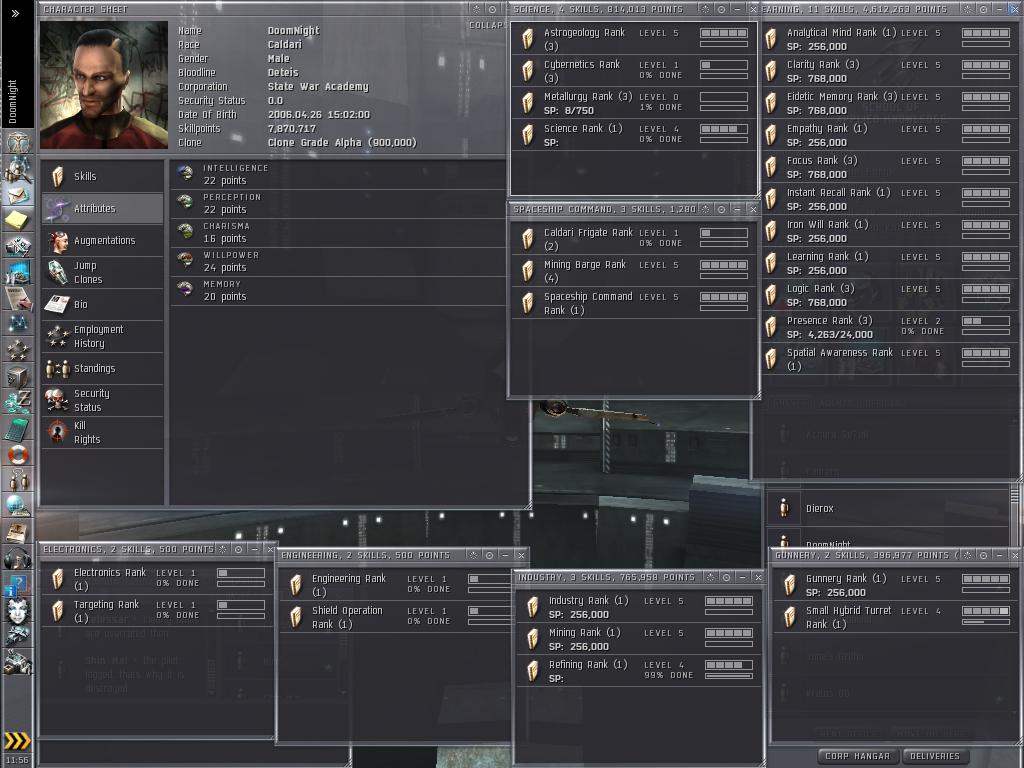Click the Dierox pilot icon

pyautogui.click(x=784, y=508)
